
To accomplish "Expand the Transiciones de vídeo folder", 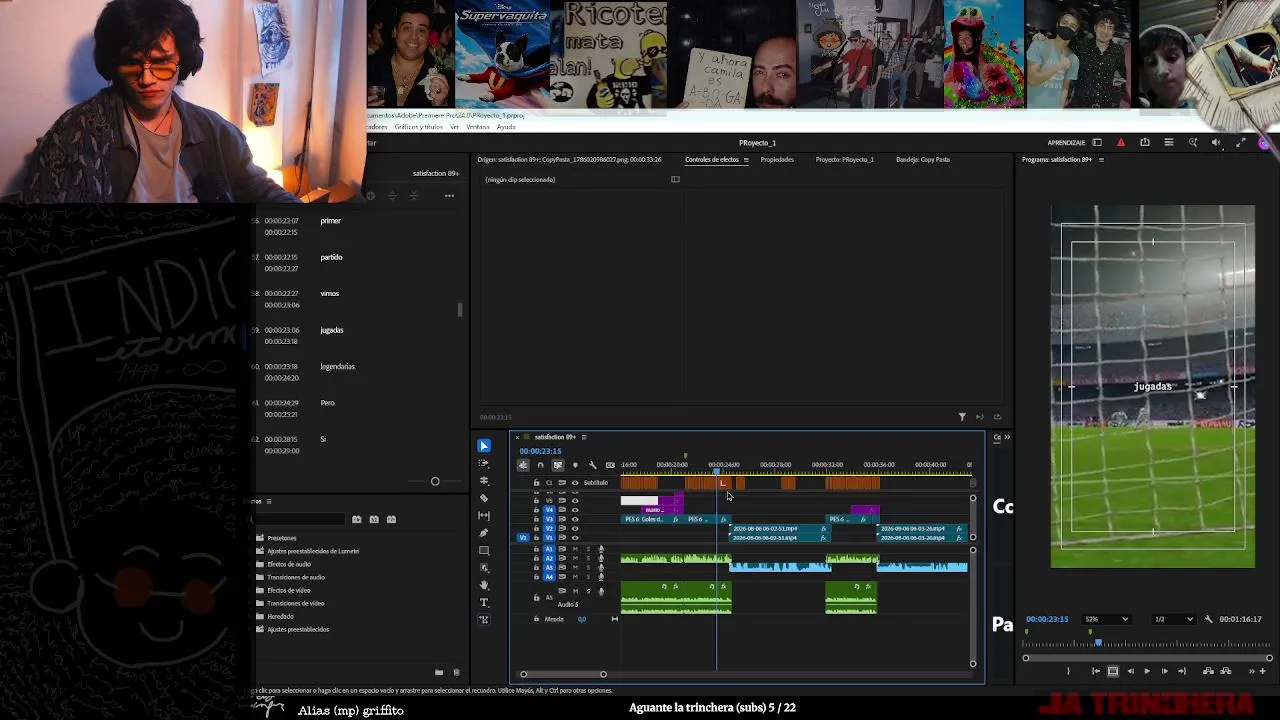I will [x=290, y=603].
